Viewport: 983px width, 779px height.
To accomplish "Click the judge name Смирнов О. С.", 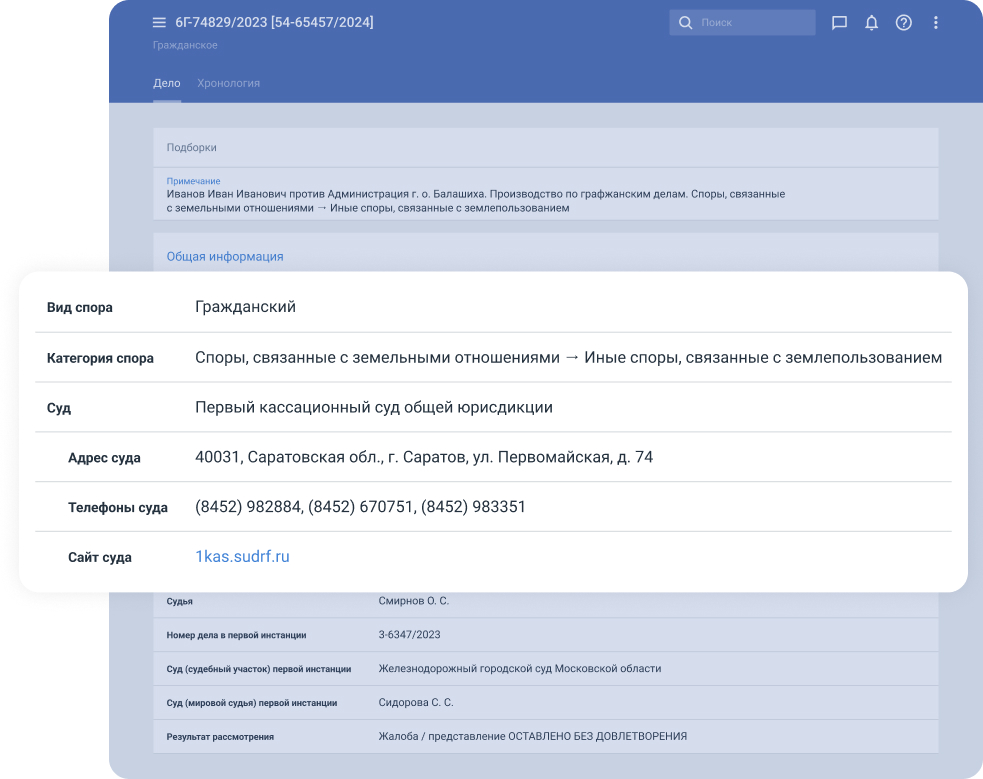I will click(x=414, y=602).
